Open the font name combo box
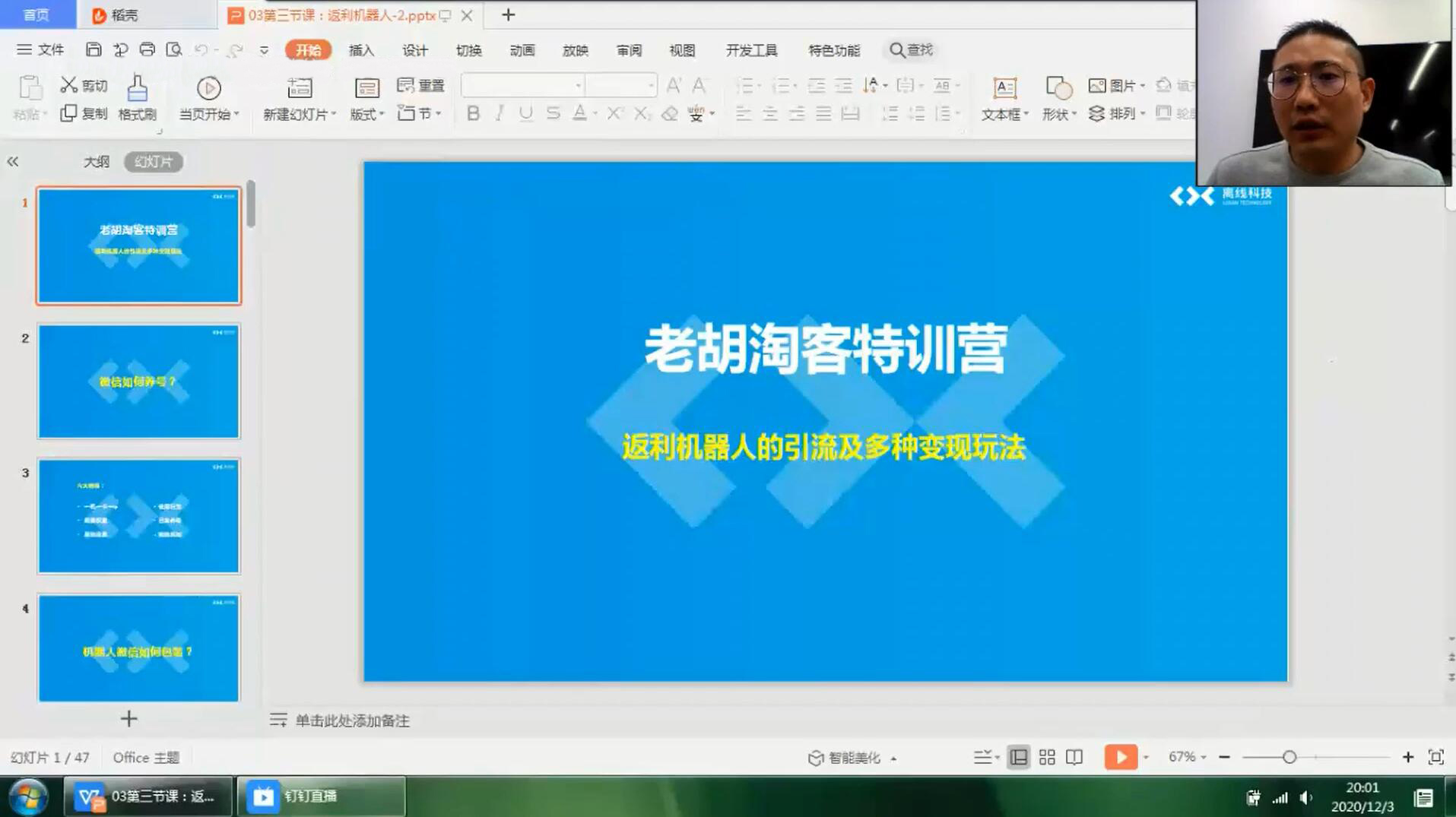Image resolution: width=1456 pixels, height=817 pixels. click(x=522, y=85)
